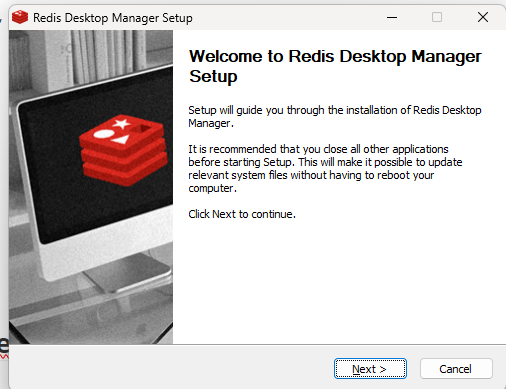The width and height of the screenshot is (506, 389).
Task: Click the Next button to continue setup
Action: tap(370, 369)
